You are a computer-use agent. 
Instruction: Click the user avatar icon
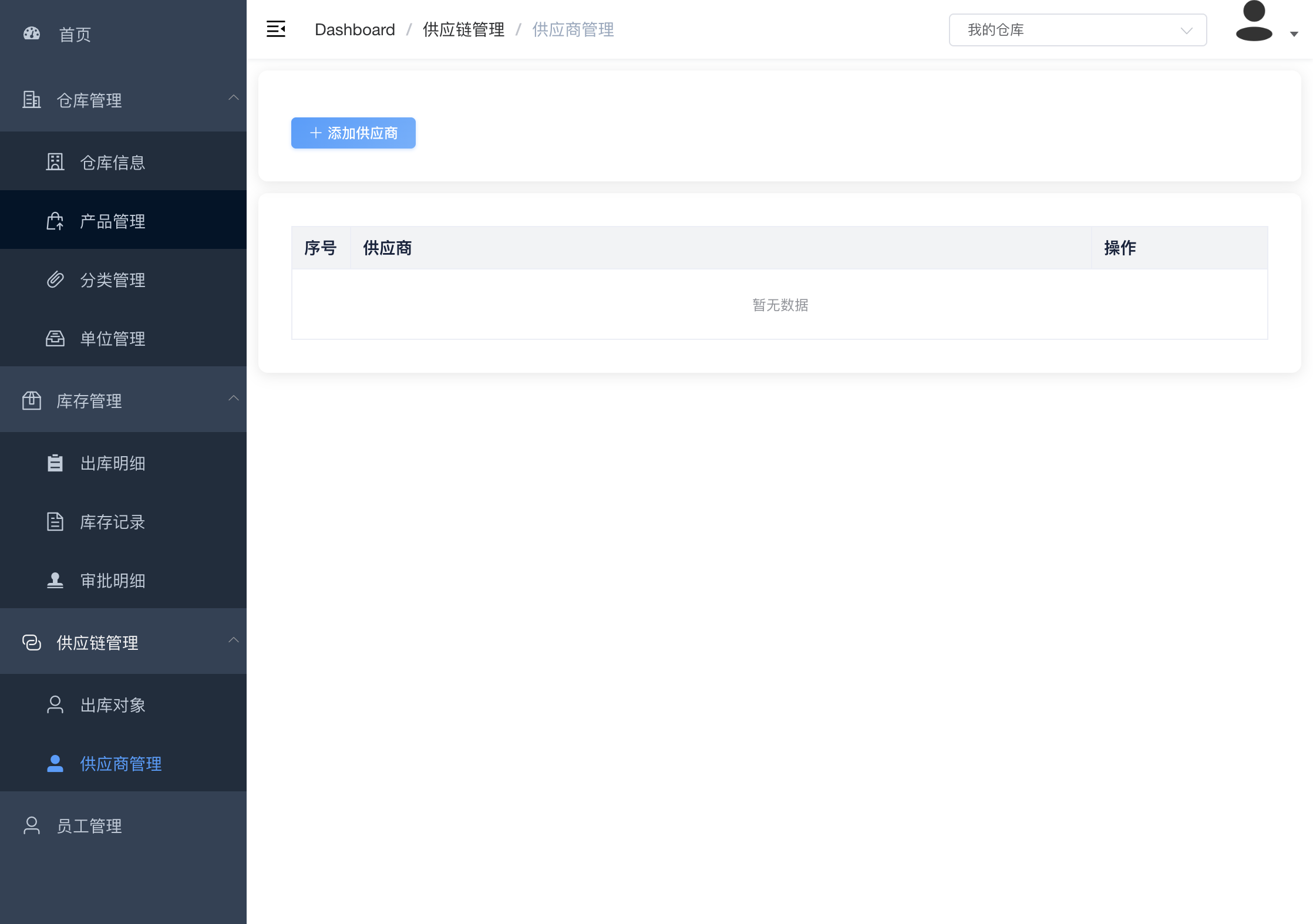(x=1254, y=22)
